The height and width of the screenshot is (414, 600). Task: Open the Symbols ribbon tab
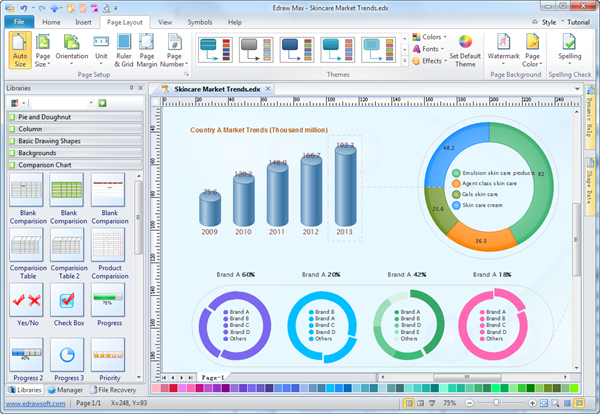coord(200,21)
